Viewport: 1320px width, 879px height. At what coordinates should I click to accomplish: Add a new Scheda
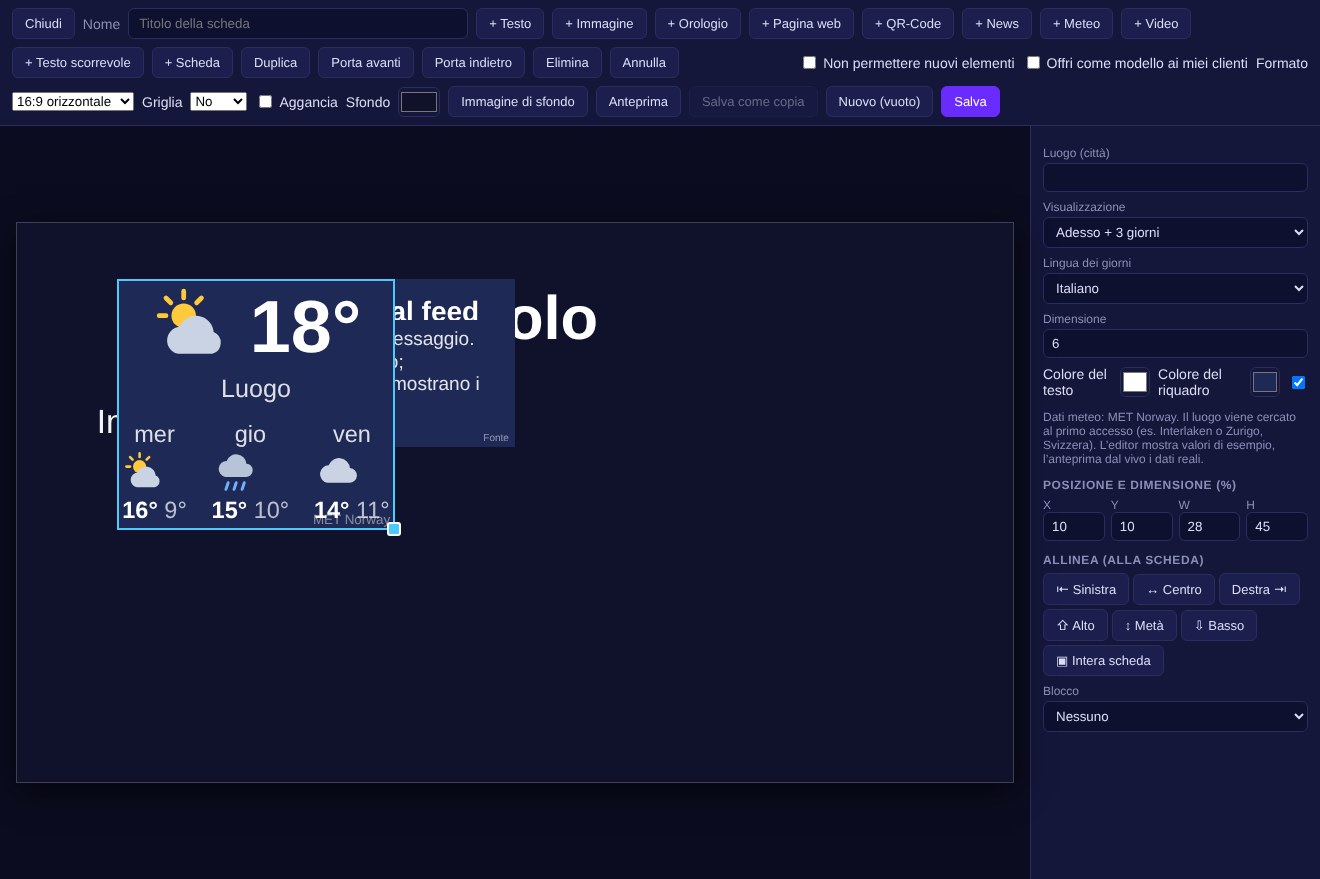point(192,62)
